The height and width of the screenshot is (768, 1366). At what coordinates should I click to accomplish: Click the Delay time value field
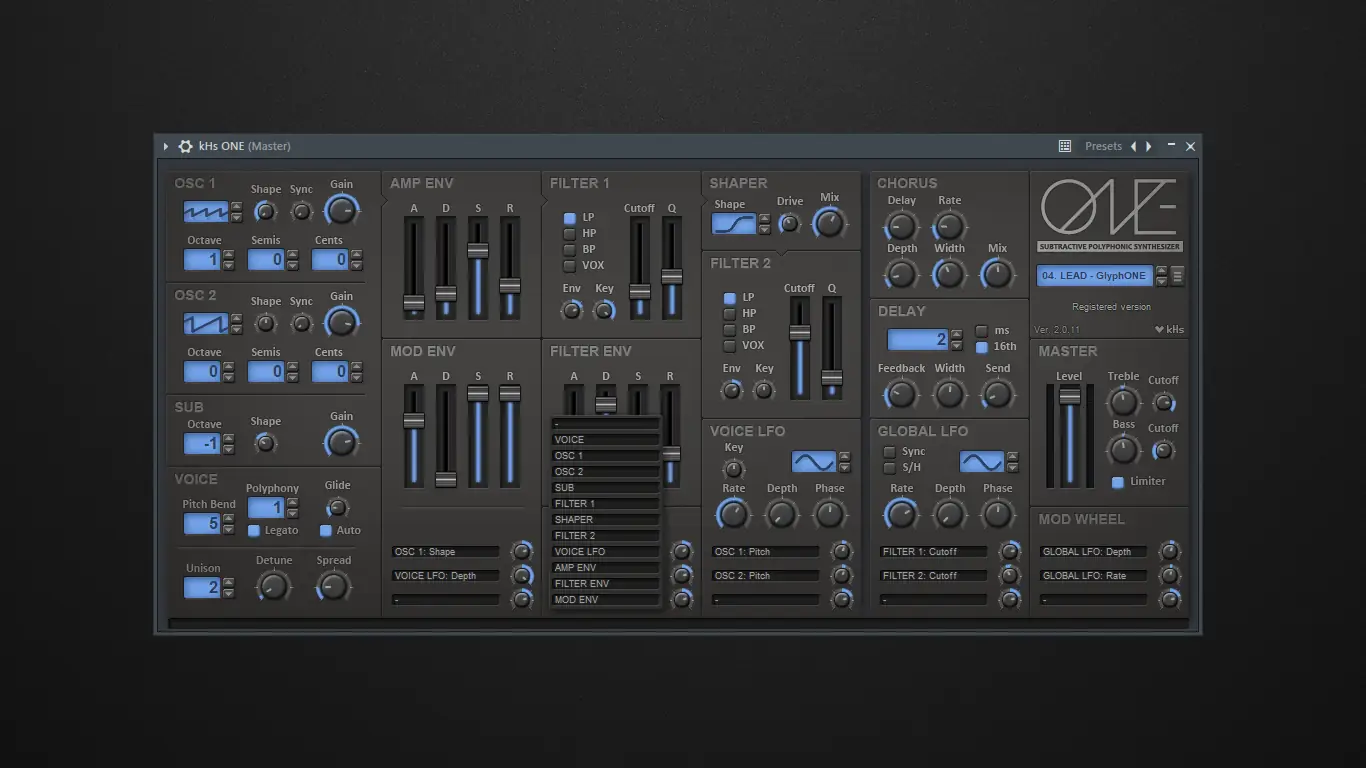(x=918, y=340)
